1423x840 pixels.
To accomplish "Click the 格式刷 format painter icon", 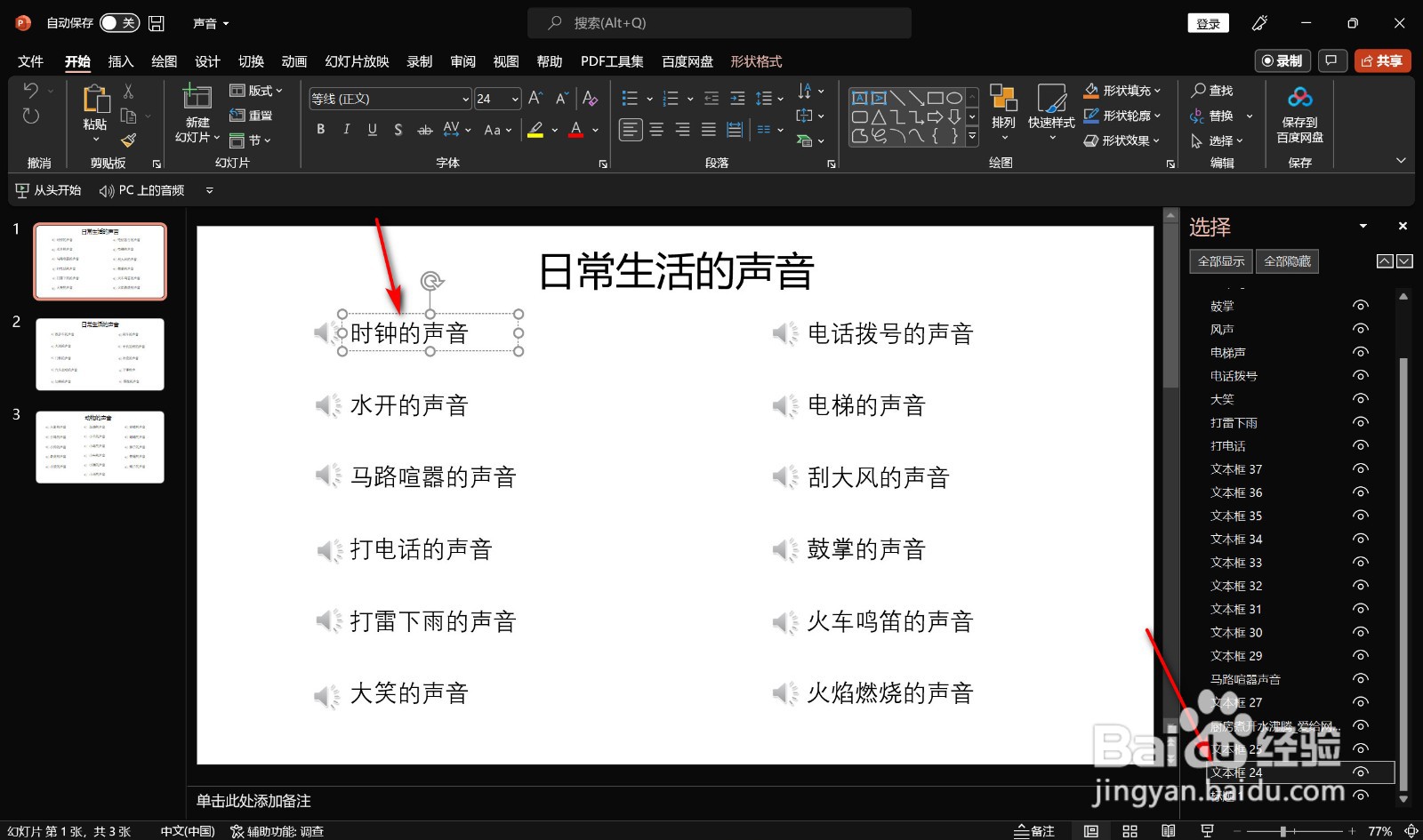I will click(x=128, y=140).
